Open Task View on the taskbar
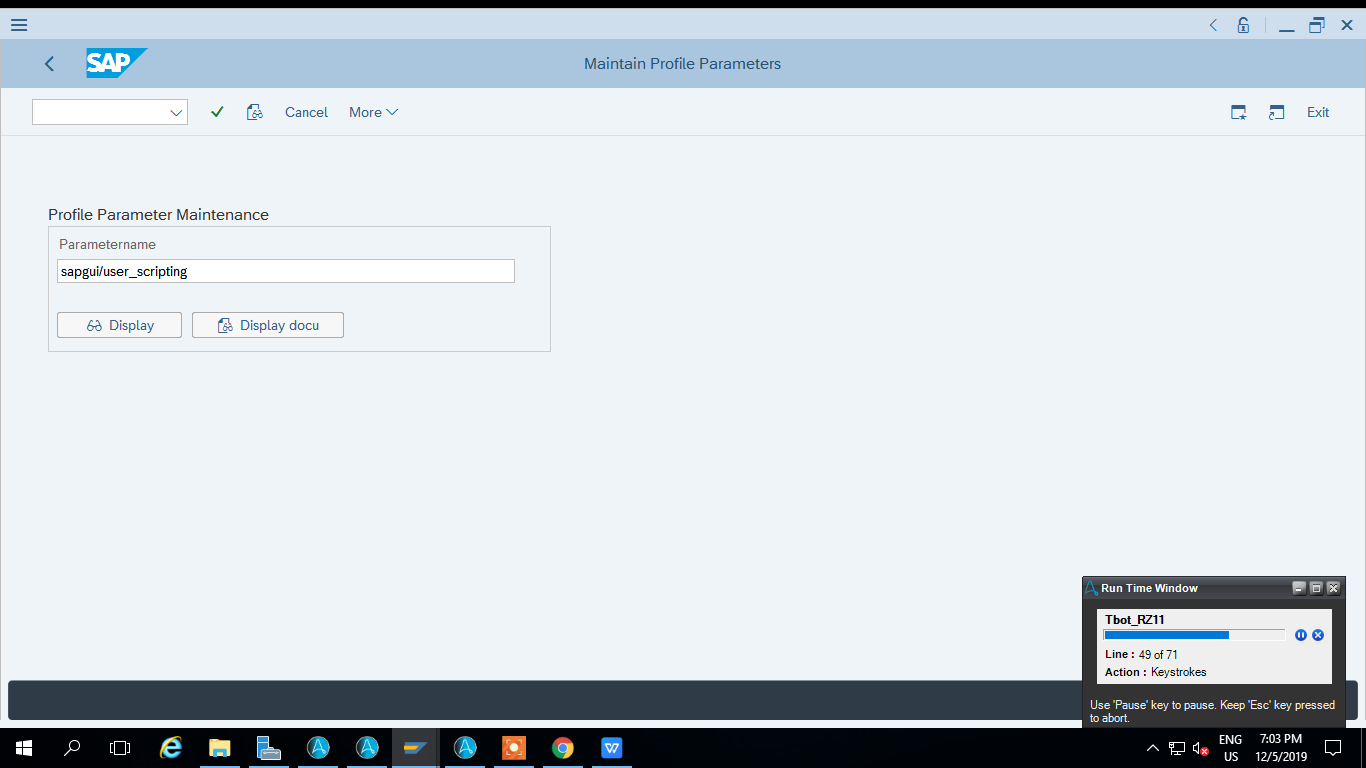1366x768 pixels. coord(120,748)
